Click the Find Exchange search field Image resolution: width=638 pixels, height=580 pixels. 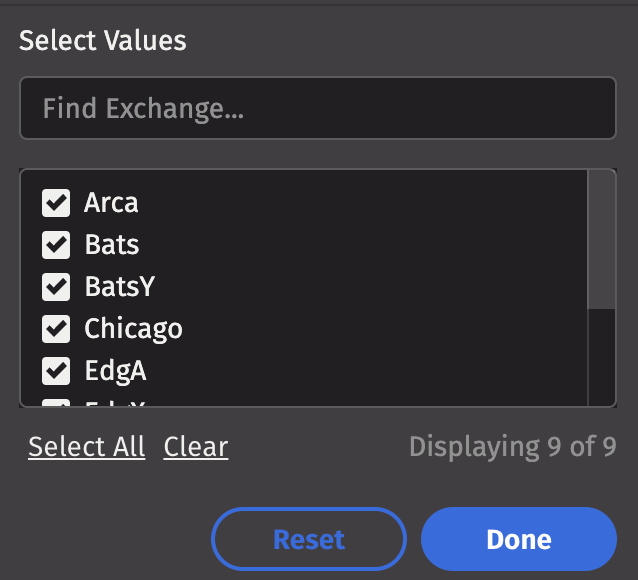point(317,108)
